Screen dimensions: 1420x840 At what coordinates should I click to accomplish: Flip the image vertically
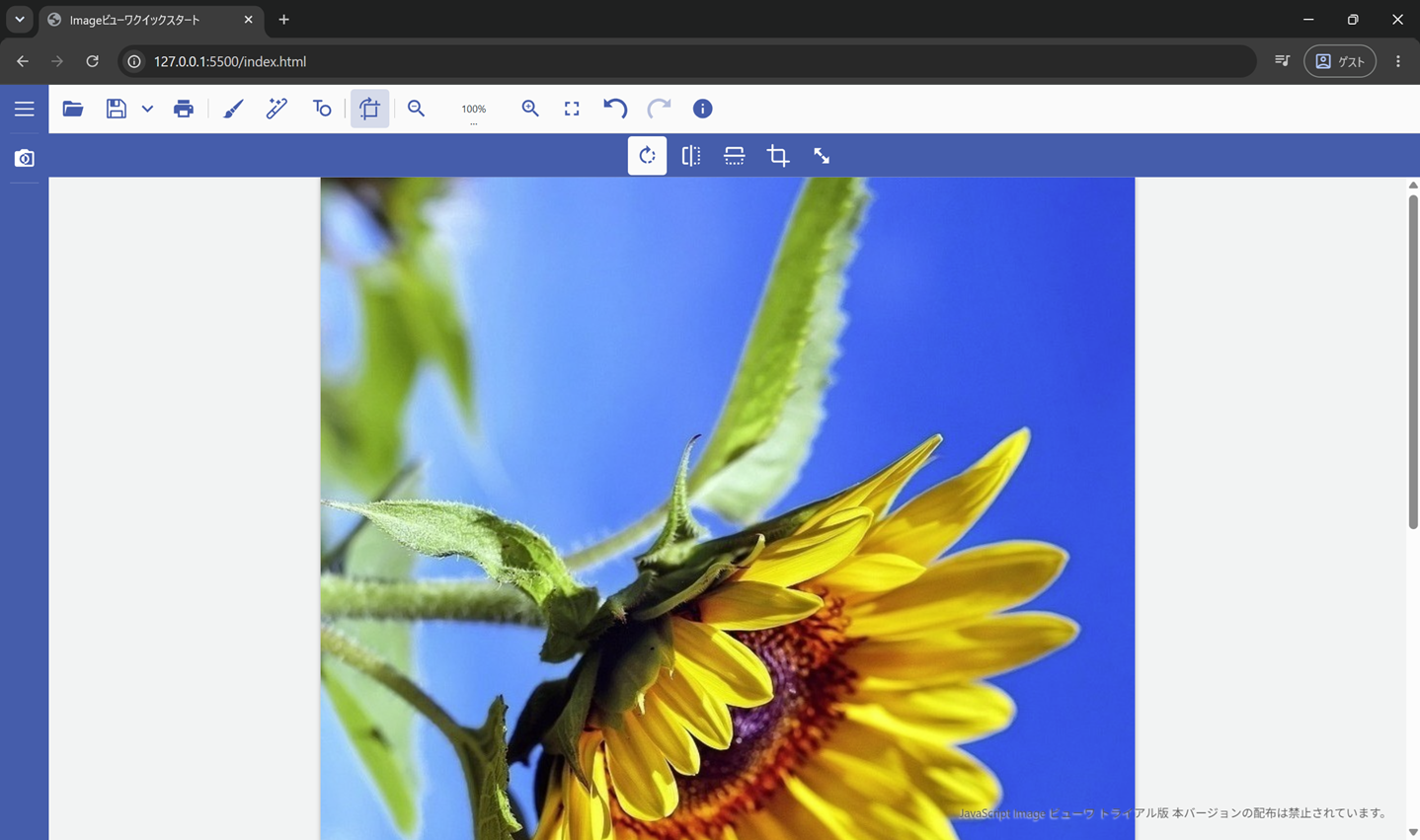(x=735, y=156)
